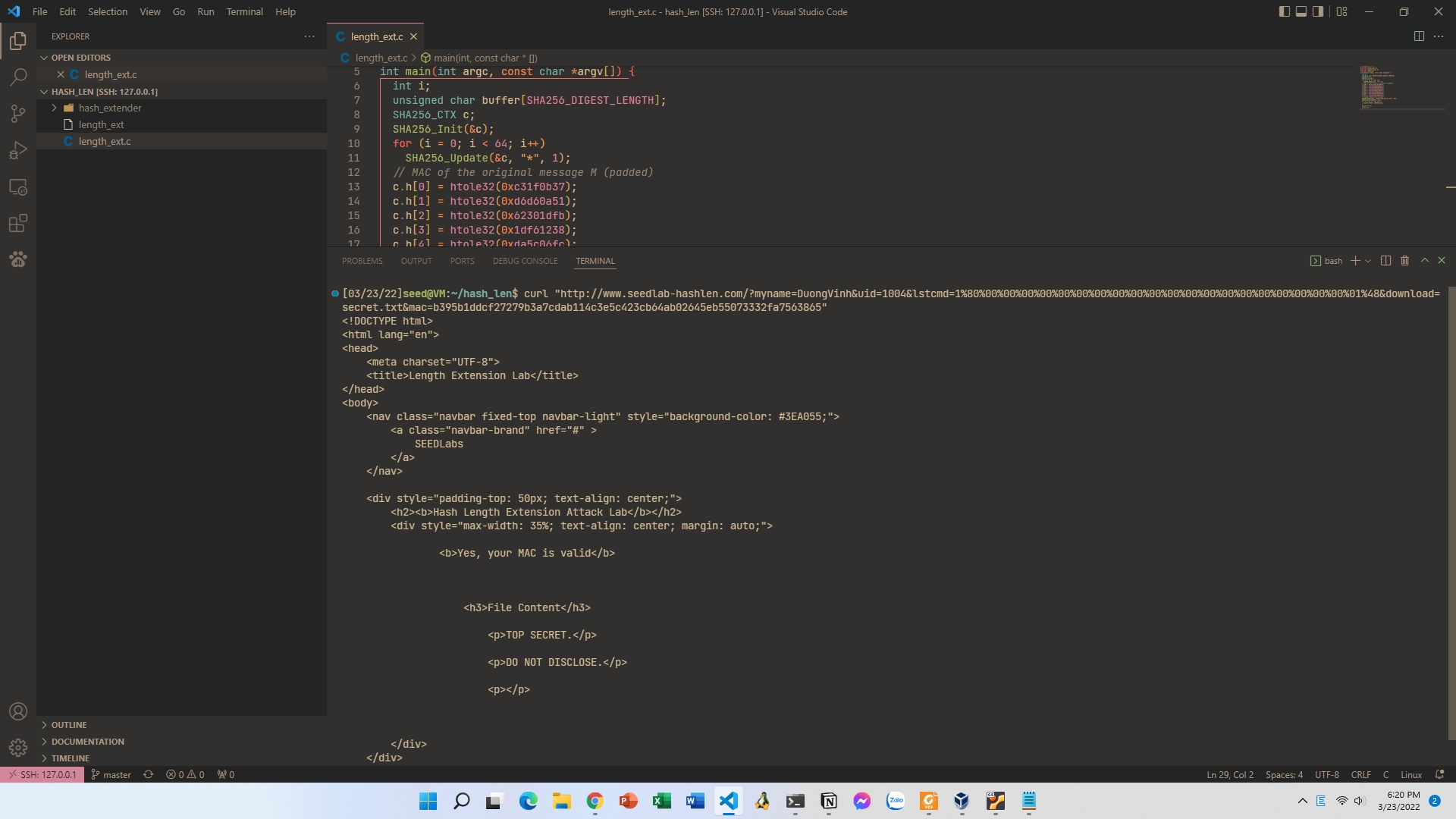1456x819 pixels.
Task: Toggle the Panel layout button
Action: pos(1301,11)
